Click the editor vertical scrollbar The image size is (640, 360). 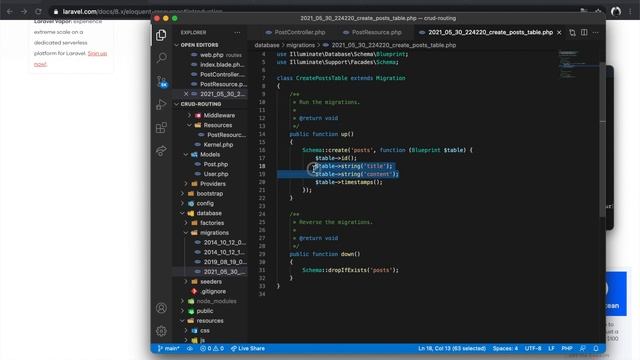coord(602,139)
